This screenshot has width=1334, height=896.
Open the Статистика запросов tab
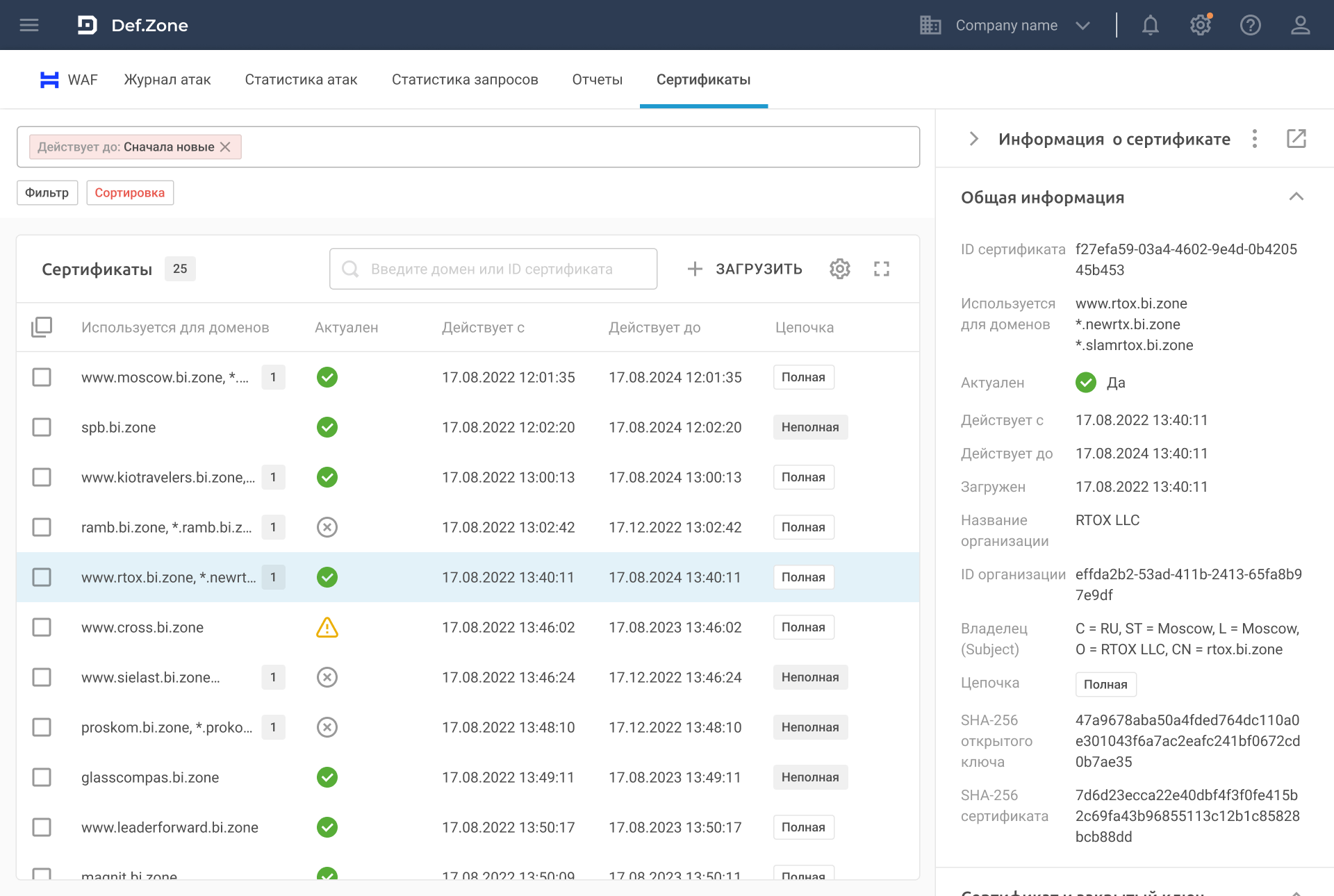point(465,79)
